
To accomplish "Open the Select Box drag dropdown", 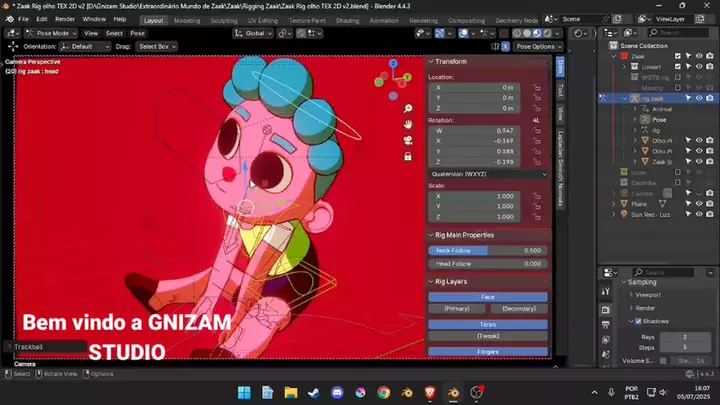I will [x=157, y=46].
